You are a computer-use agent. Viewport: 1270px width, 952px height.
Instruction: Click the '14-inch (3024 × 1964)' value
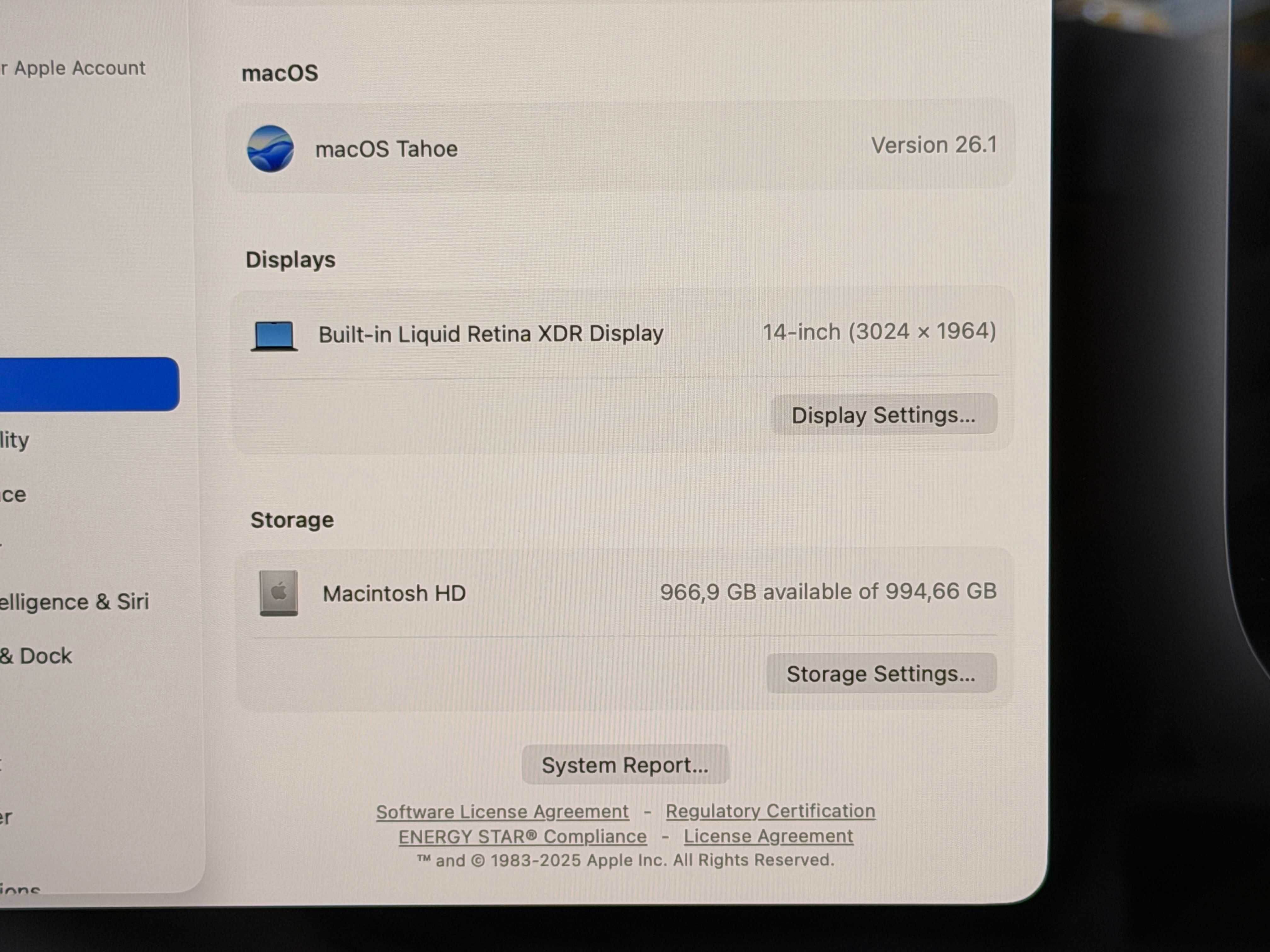click(879, 331)
